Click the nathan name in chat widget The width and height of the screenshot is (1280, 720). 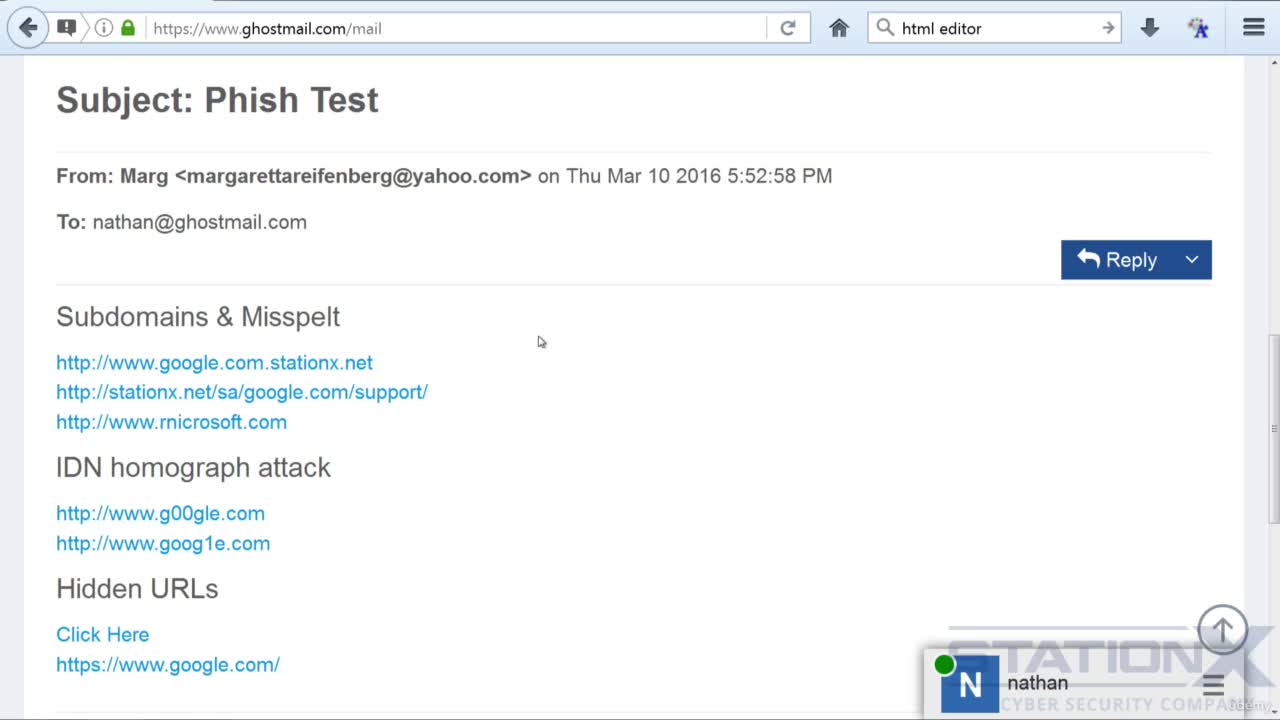tap(1038, 683)
